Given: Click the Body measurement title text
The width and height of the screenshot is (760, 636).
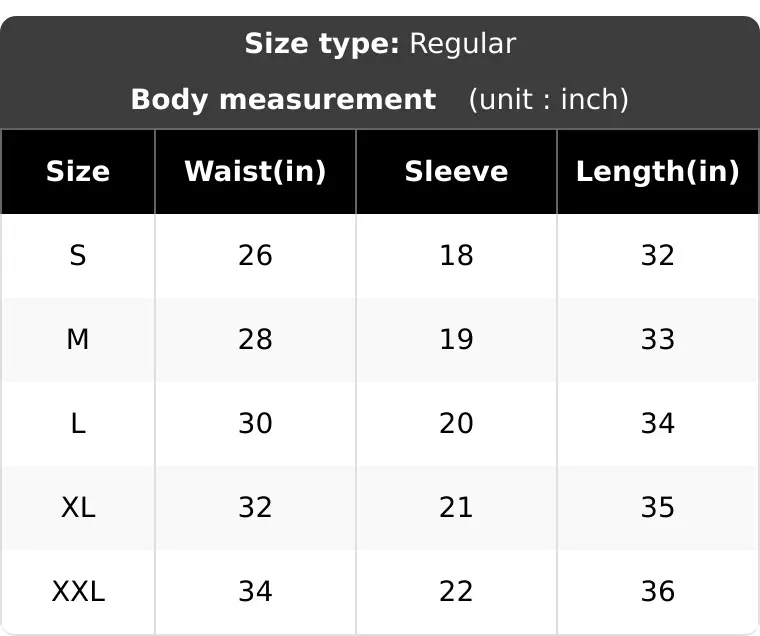Looking at the screenshot, I should [284, 99].
